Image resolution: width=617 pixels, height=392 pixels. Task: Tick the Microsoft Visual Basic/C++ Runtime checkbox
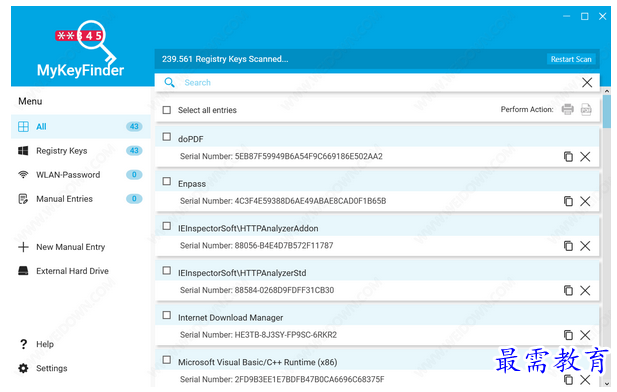(167, 360)
